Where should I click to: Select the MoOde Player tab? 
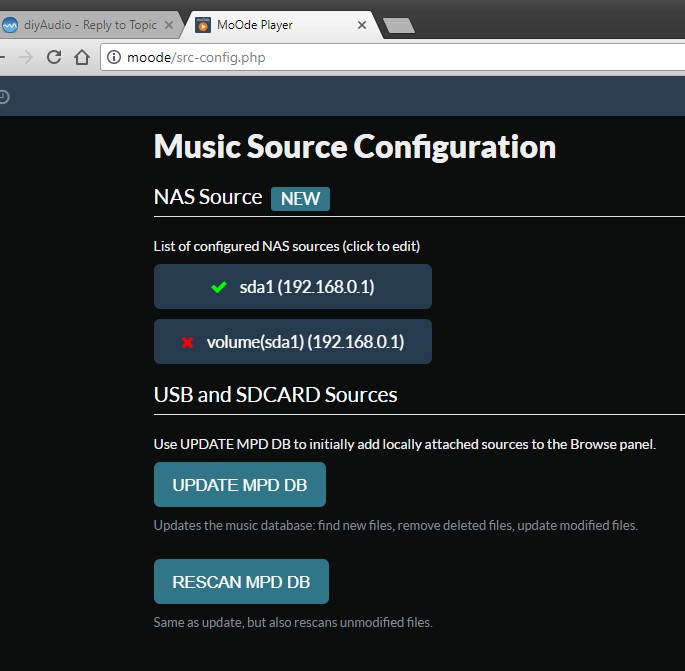(x=282, y=25)
